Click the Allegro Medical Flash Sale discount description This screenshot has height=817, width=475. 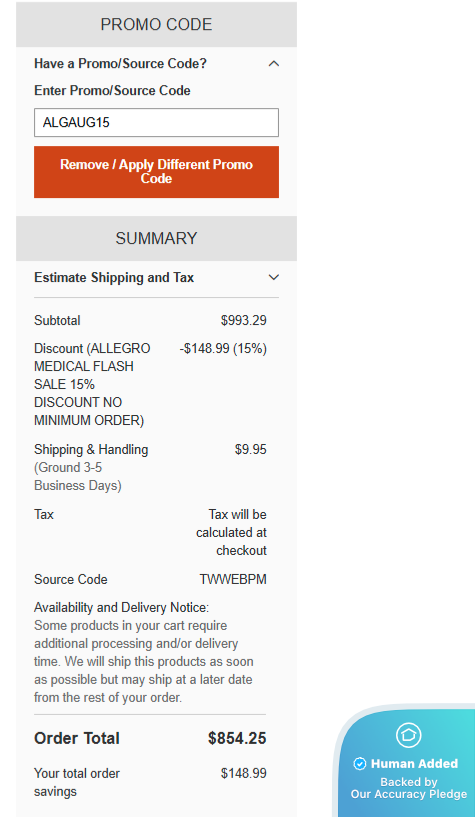[92, 385]
